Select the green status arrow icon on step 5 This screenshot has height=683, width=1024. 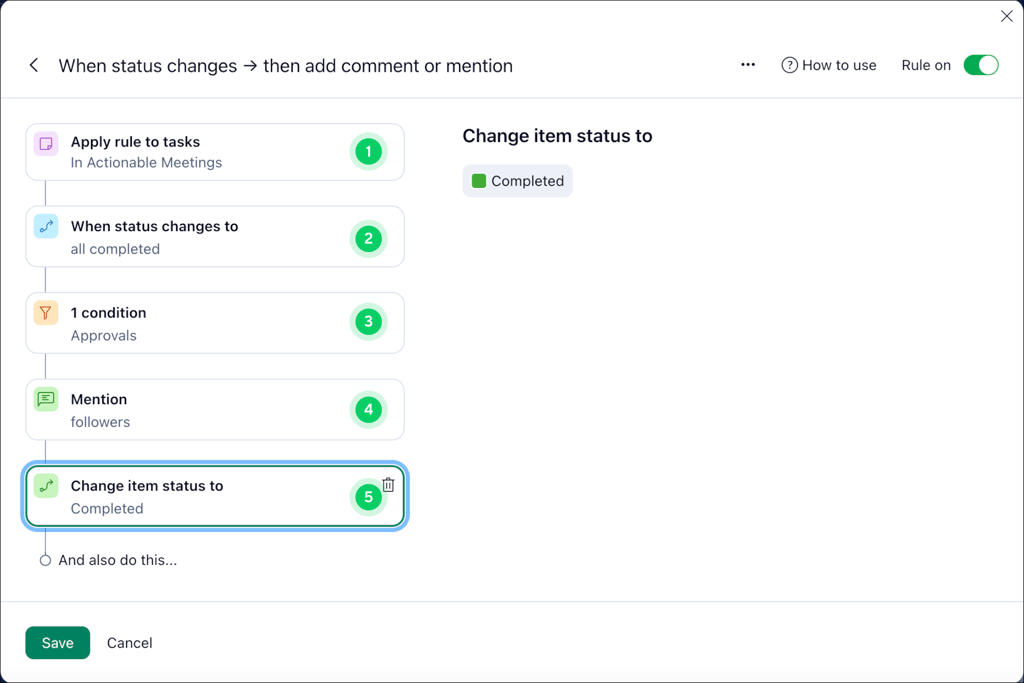coord(45,485)
